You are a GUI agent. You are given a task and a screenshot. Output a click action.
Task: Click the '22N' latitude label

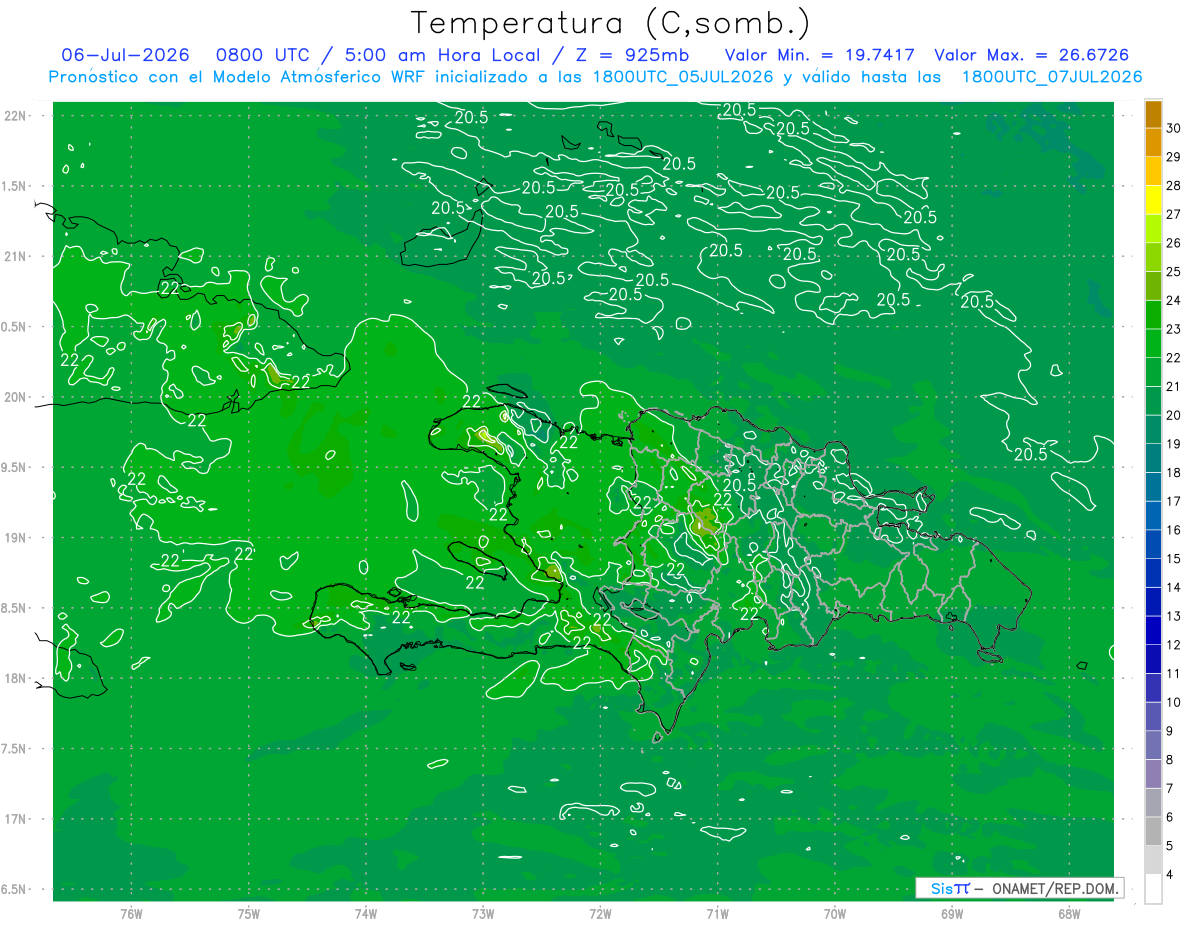point(15,116)
